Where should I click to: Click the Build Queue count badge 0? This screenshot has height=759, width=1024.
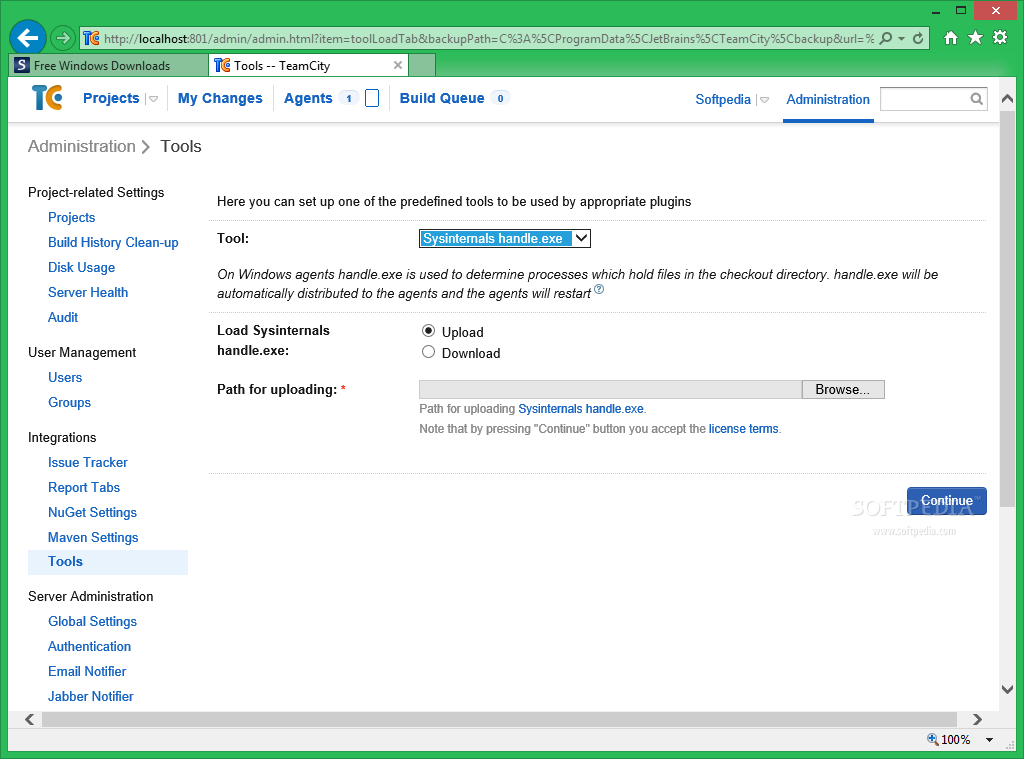500,98
